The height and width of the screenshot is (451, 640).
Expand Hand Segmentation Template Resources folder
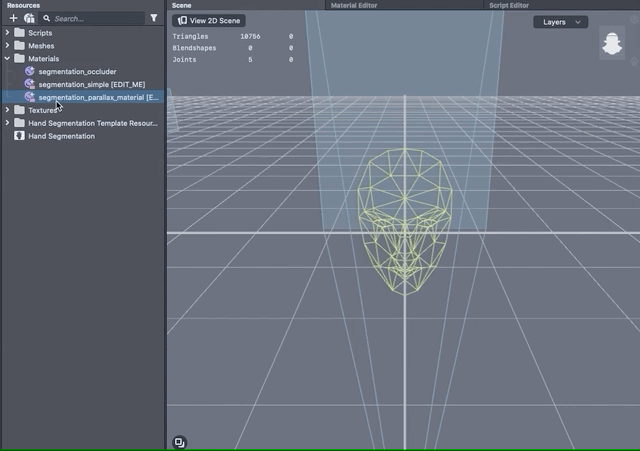[x=8, y=123]
